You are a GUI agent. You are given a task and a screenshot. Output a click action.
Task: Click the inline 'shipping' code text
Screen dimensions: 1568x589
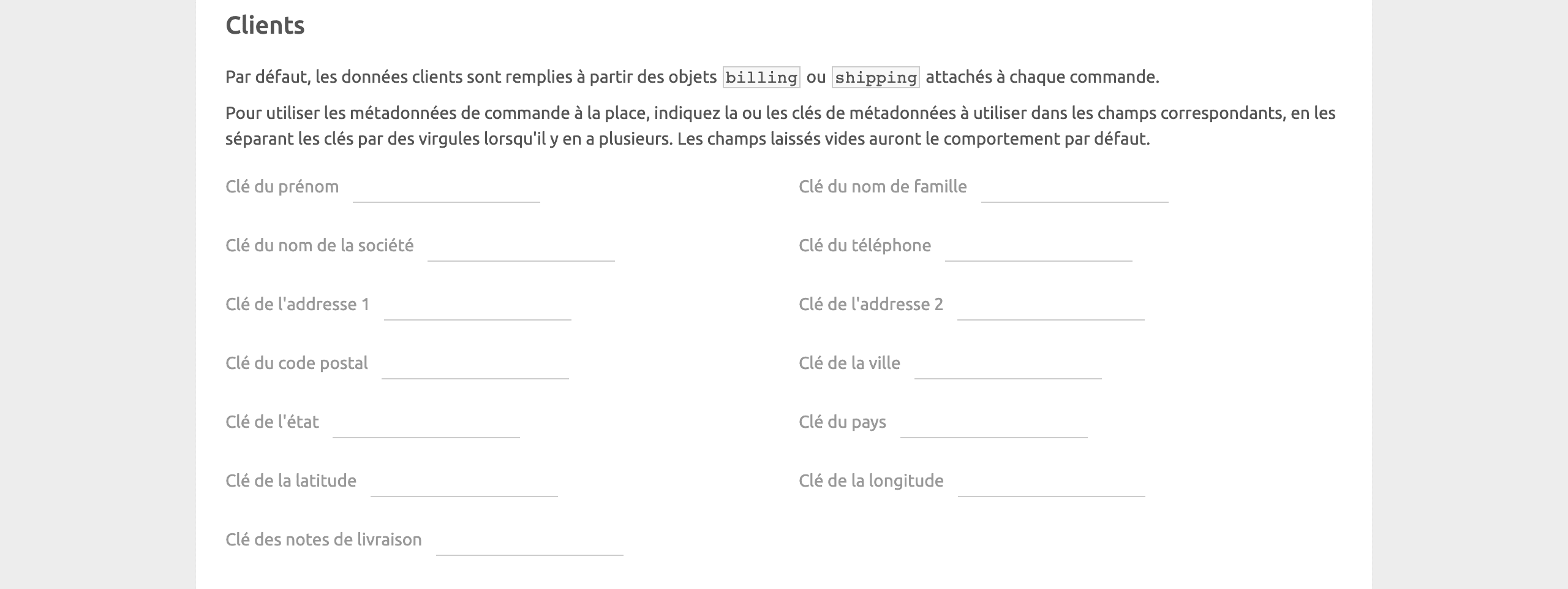(875, 77)
